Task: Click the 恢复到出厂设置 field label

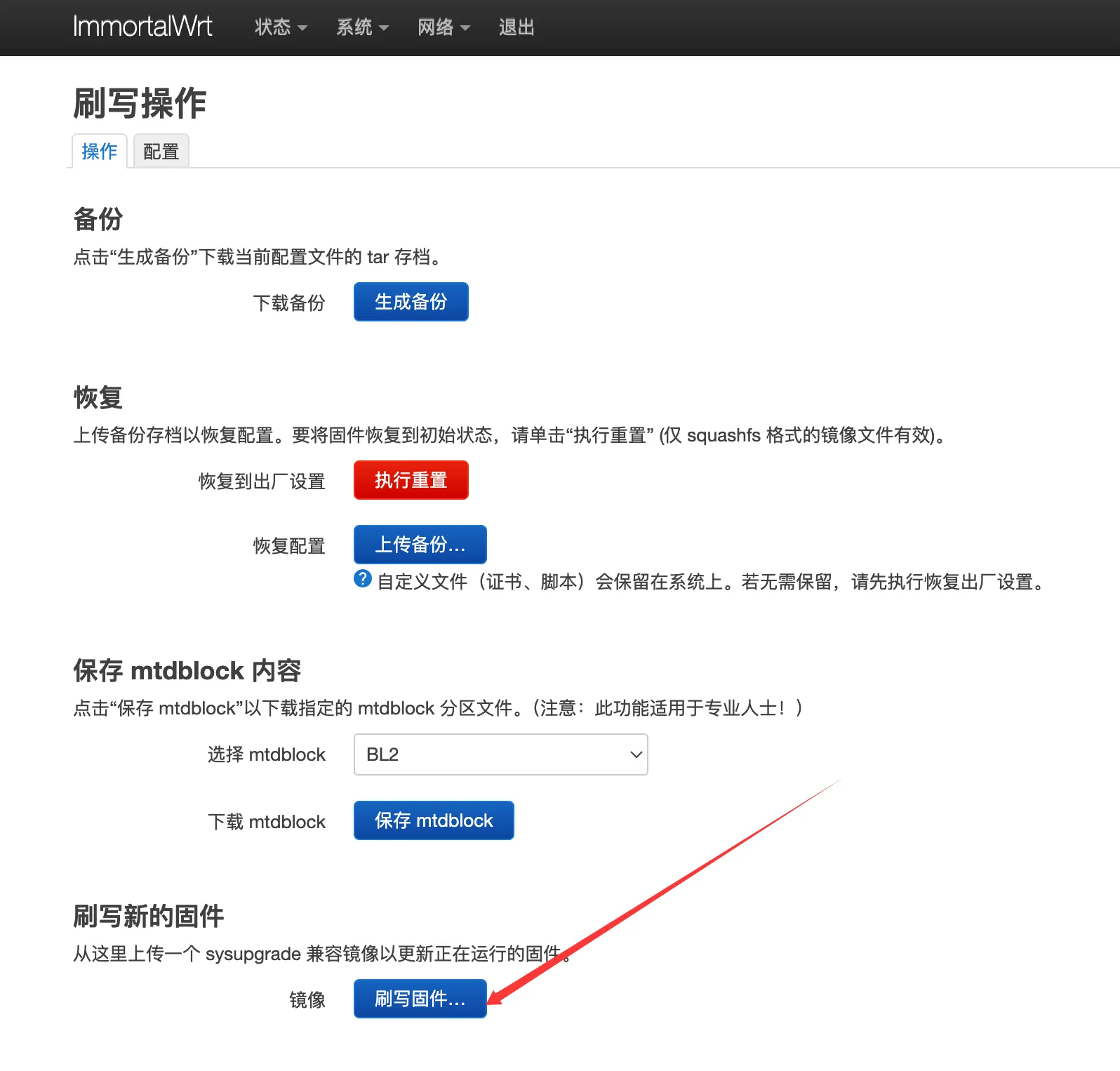Action: click(x=262, y=481)
